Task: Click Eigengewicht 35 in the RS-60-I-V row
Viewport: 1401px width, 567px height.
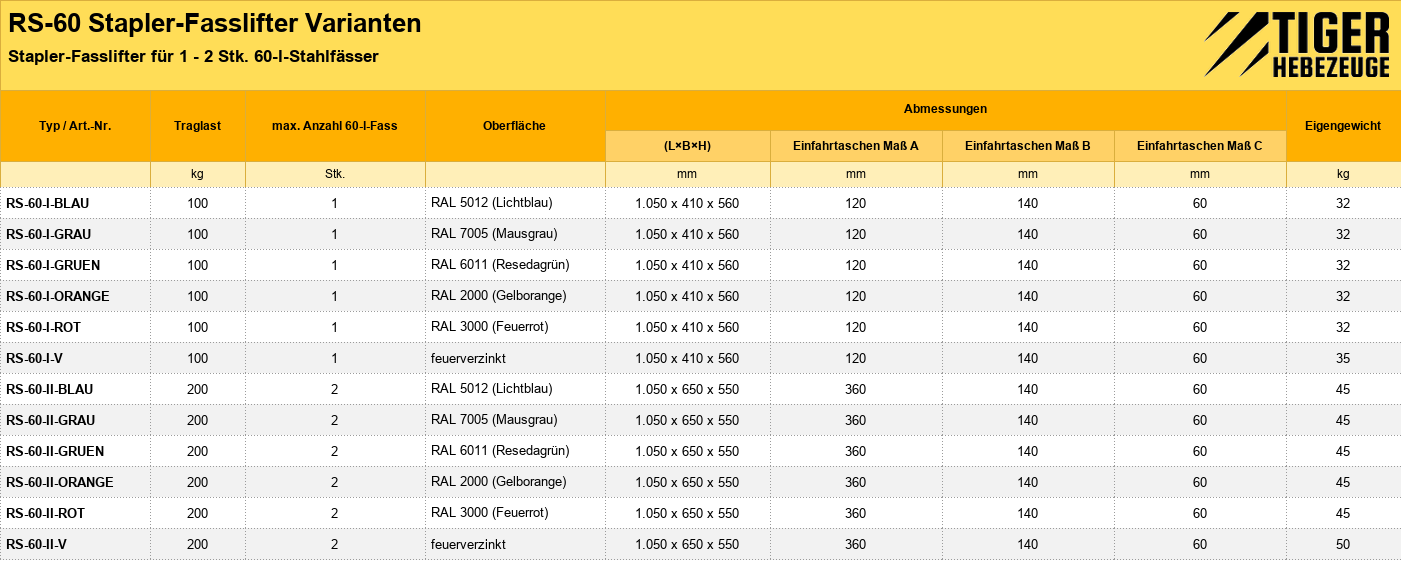Action: coord(1343,358)
